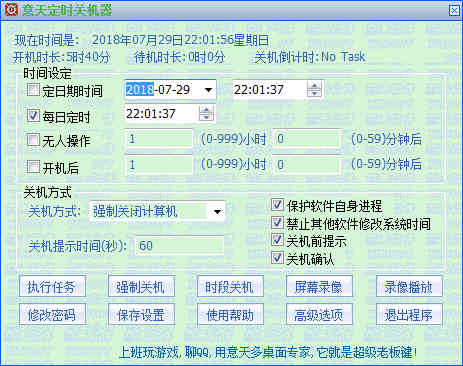
Task: Decrease the 定日期时间 time using down arrow
Action: (314, 93)
